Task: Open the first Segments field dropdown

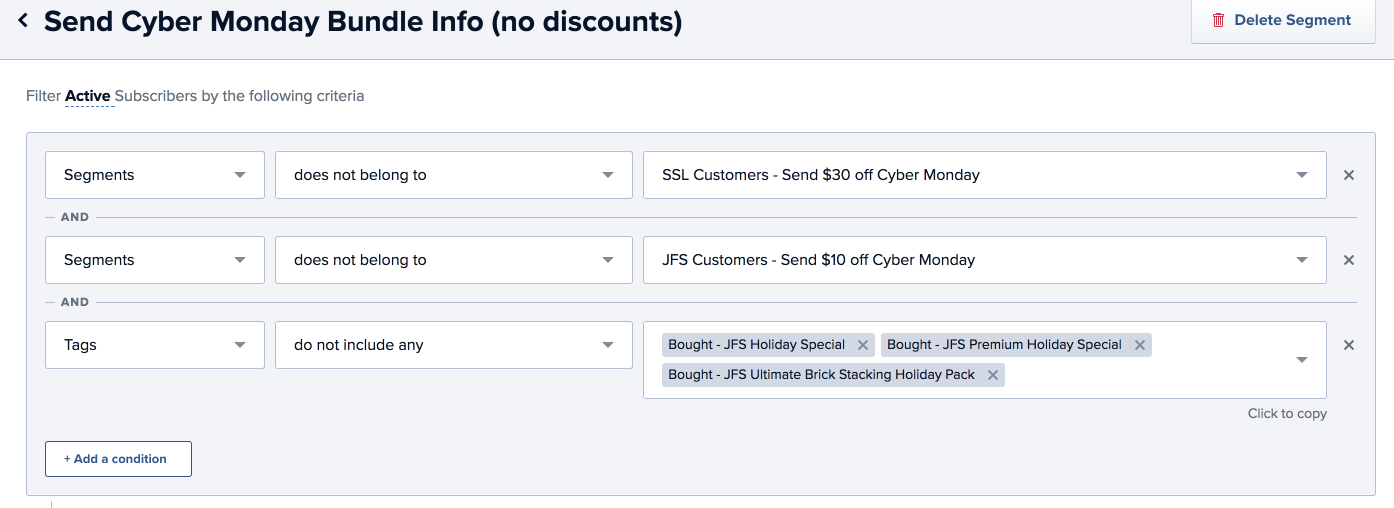Action: (155, 175)
